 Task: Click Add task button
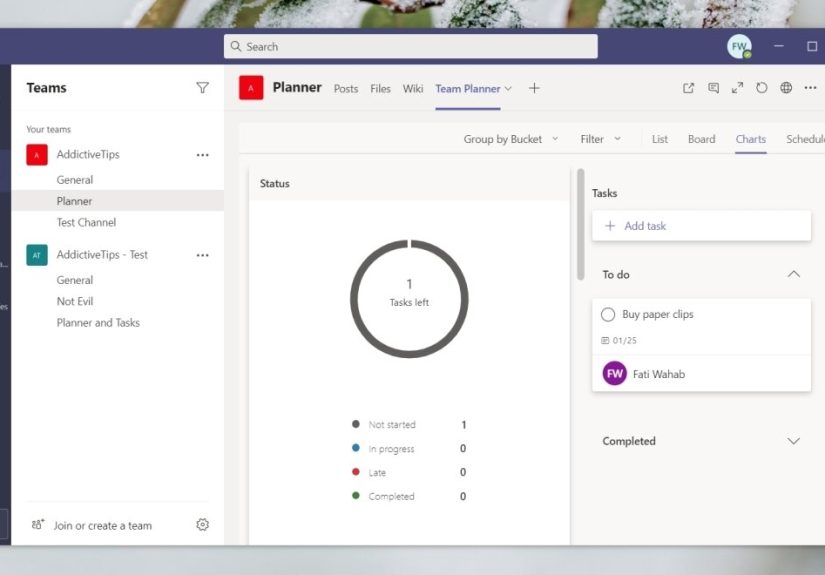click(701, 226)
